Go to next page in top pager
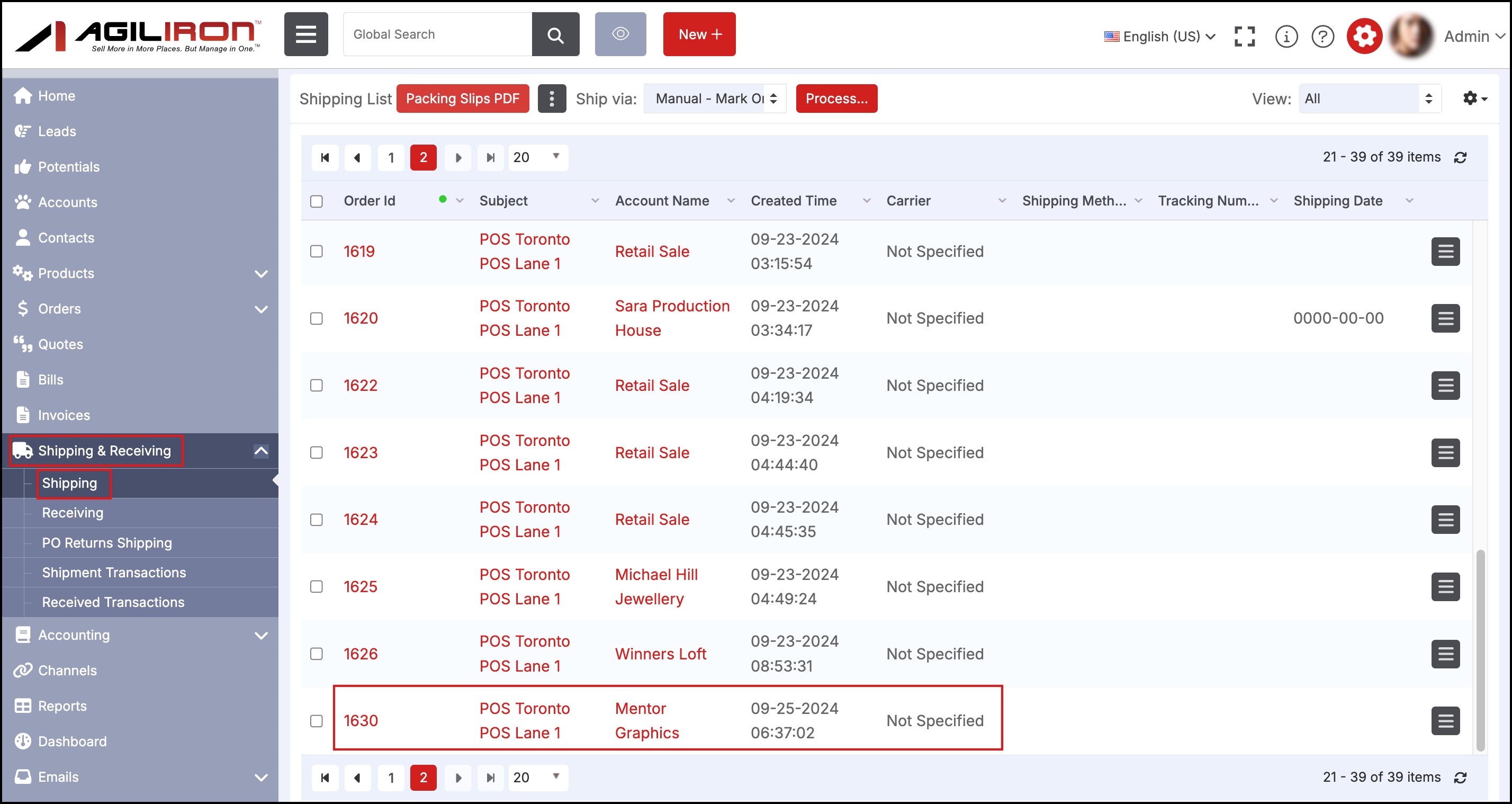1512x804 pixels. pos(458,157)
